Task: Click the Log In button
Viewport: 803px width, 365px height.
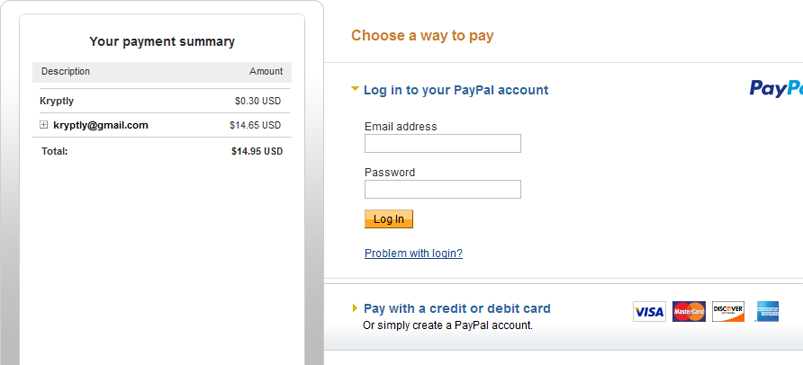Action: [389, 219]
